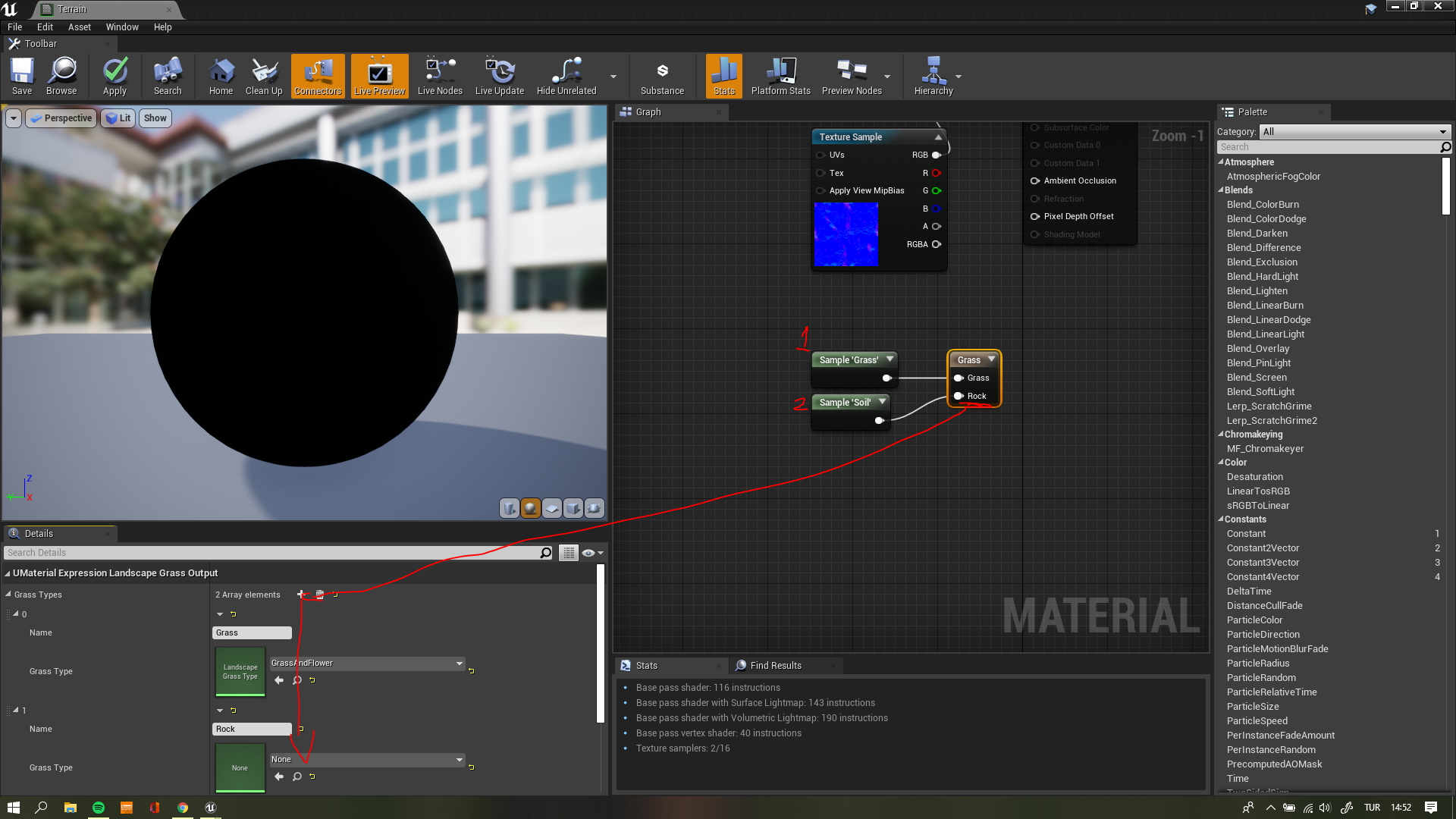Switch preview mesh to cube
The image size is (1456, 819).
573,508
